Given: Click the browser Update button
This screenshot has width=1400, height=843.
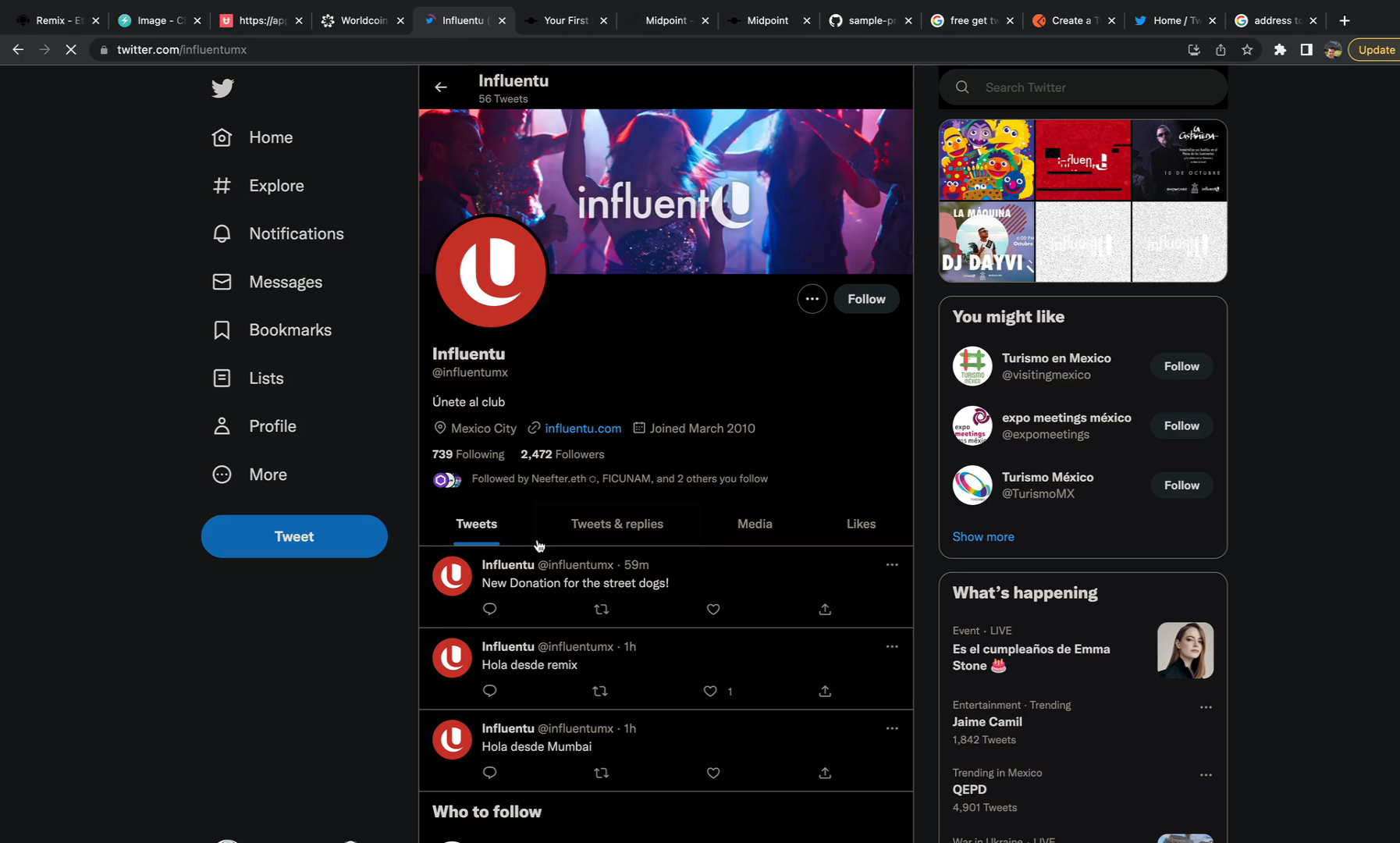Looking at the screenshot, I should click(x=1375, y=50).
